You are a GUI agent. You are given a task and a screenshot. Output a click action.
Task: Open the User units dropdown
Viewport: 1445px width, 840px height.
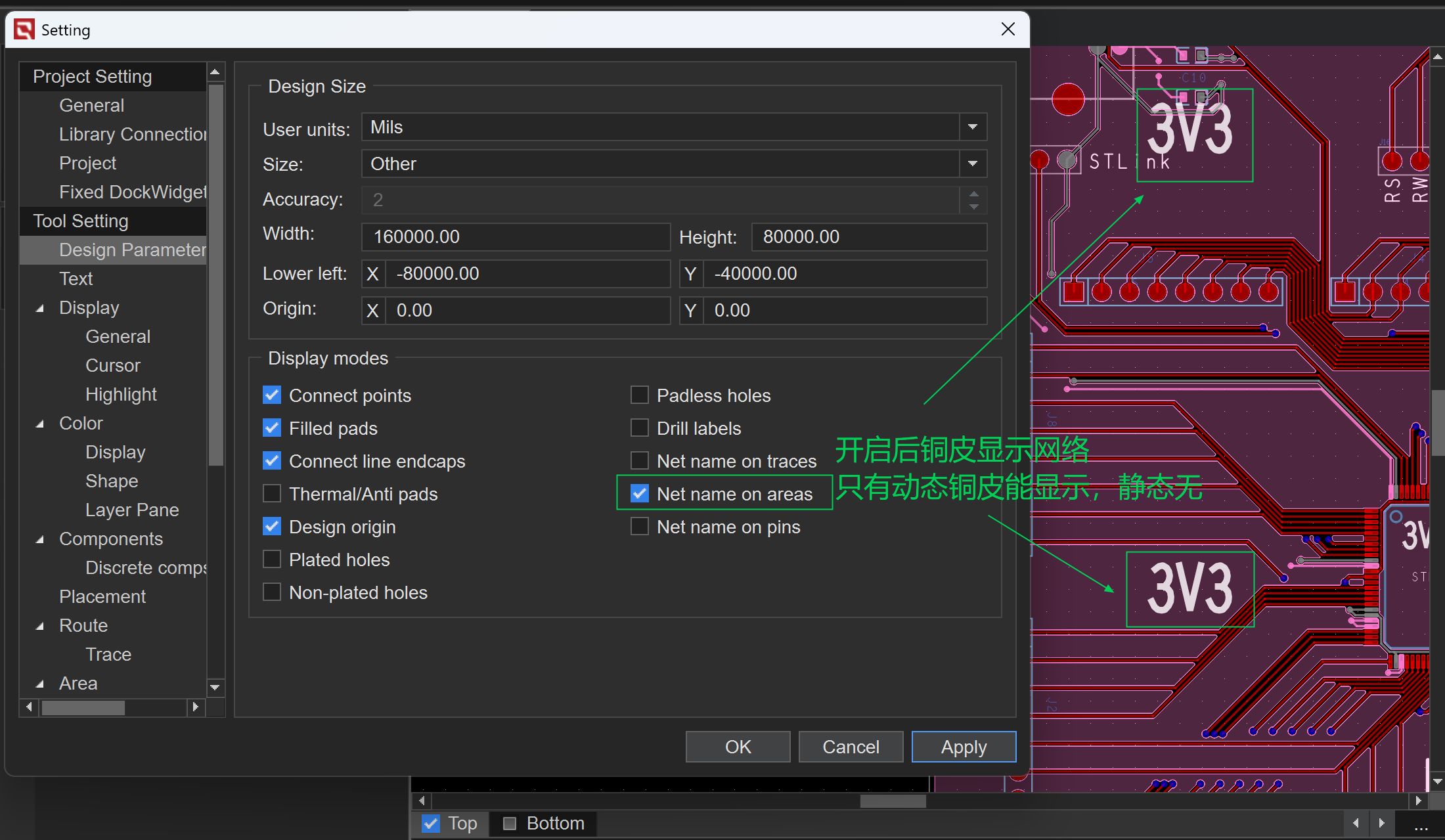pos(973,127)
